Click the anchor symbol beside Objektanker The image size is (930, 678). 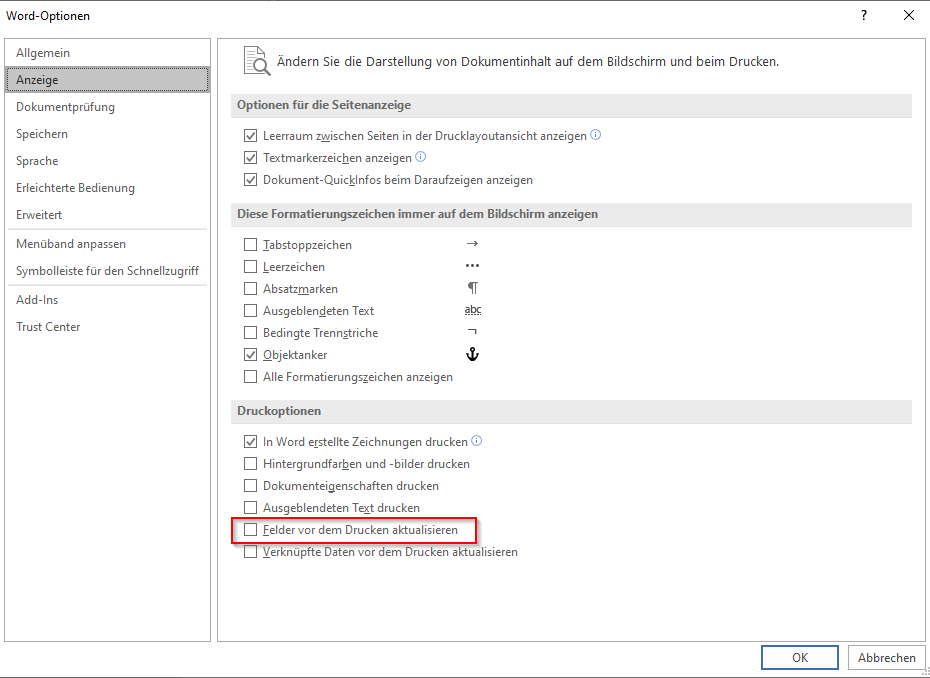click(x=472, y=355)
